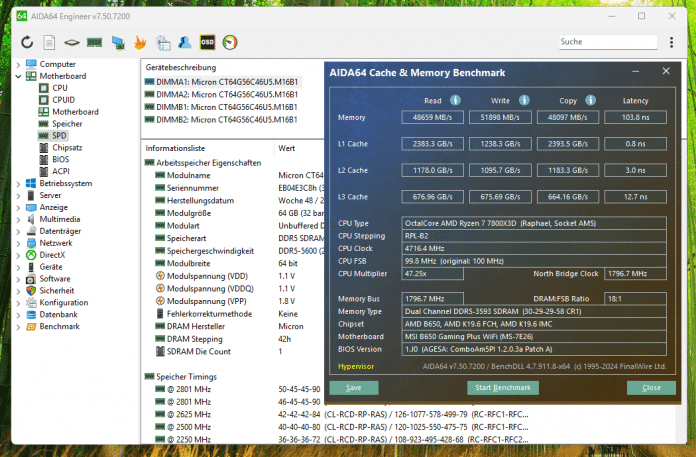Expand the Multimedia tree node
Image resolution: width=696 pixels, height=457 pixels.
pos(18,220)
